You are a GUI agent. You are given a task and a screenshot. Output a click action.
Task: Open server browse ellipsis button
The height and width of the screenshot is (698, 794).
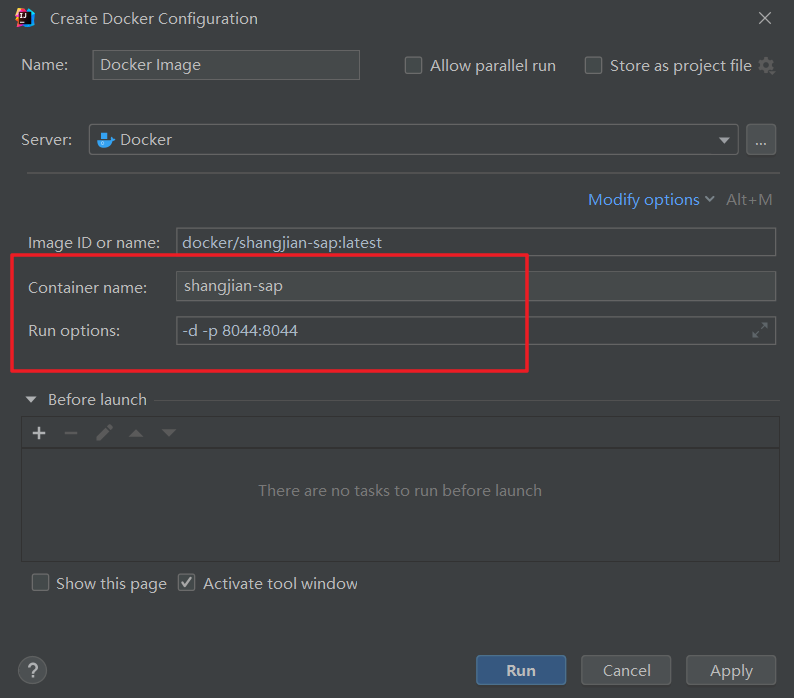[x=761, y=140]
